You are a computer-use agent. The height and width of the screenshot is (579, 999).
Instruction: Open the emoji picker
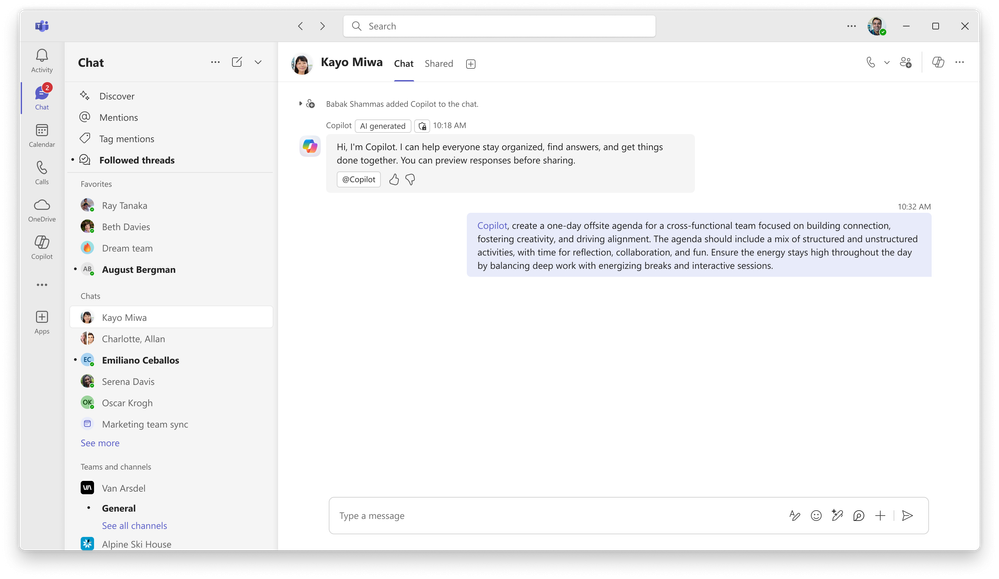816,516
